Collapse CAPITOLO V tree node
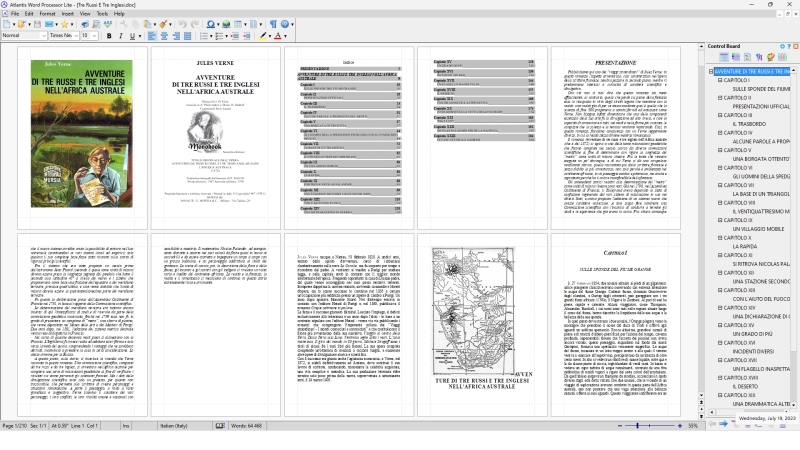This screenshot has height=450, width=800. pyautogui.click(x=720, y=150)
